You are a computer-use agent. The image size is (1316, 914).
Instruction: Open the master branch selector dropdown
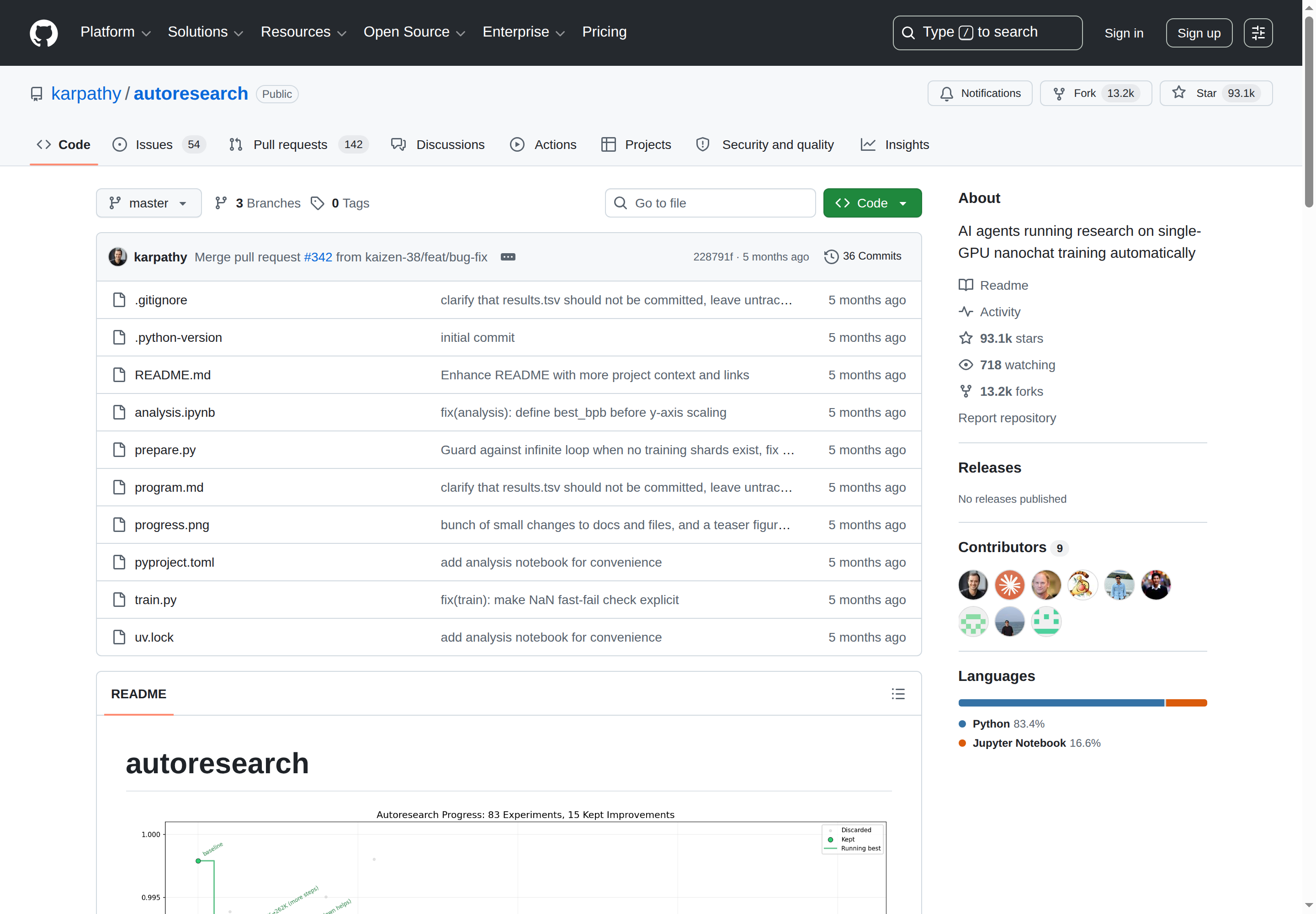149,203
